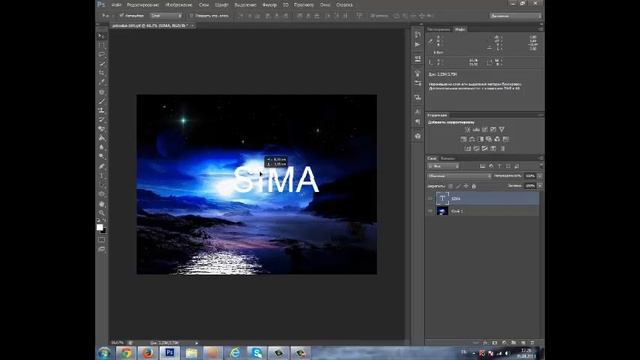Open the collapsed History panel icon
The height and width of the screenshot is (360, 640).
[x=418, y=35]
